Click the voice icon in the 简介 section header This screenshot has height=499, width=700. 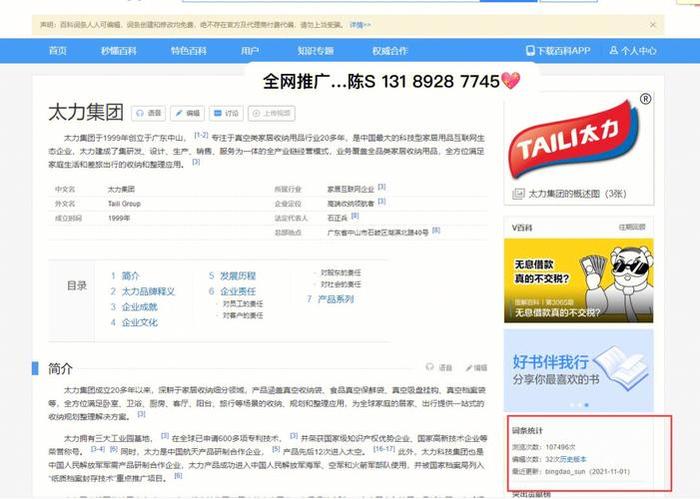coord(429,367)
